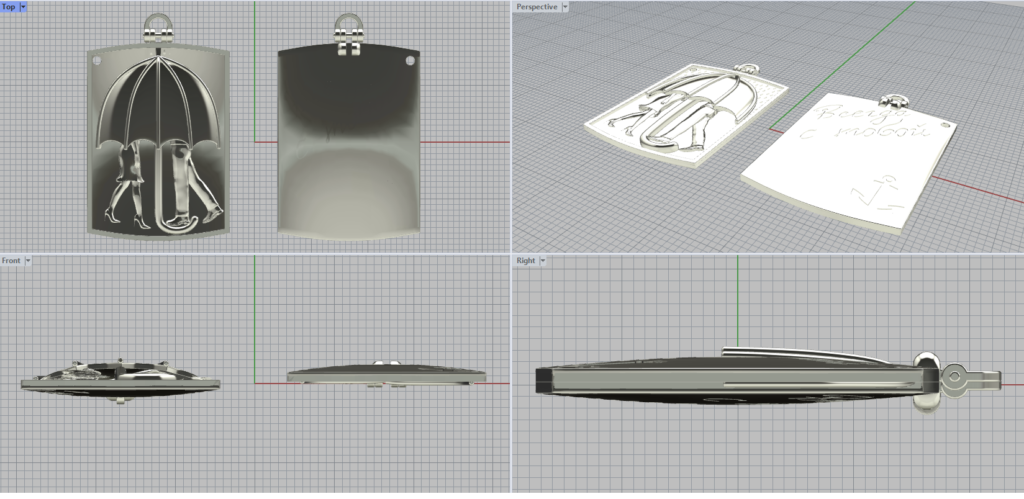Select left pendant profile in Front view

coord(120,378)
